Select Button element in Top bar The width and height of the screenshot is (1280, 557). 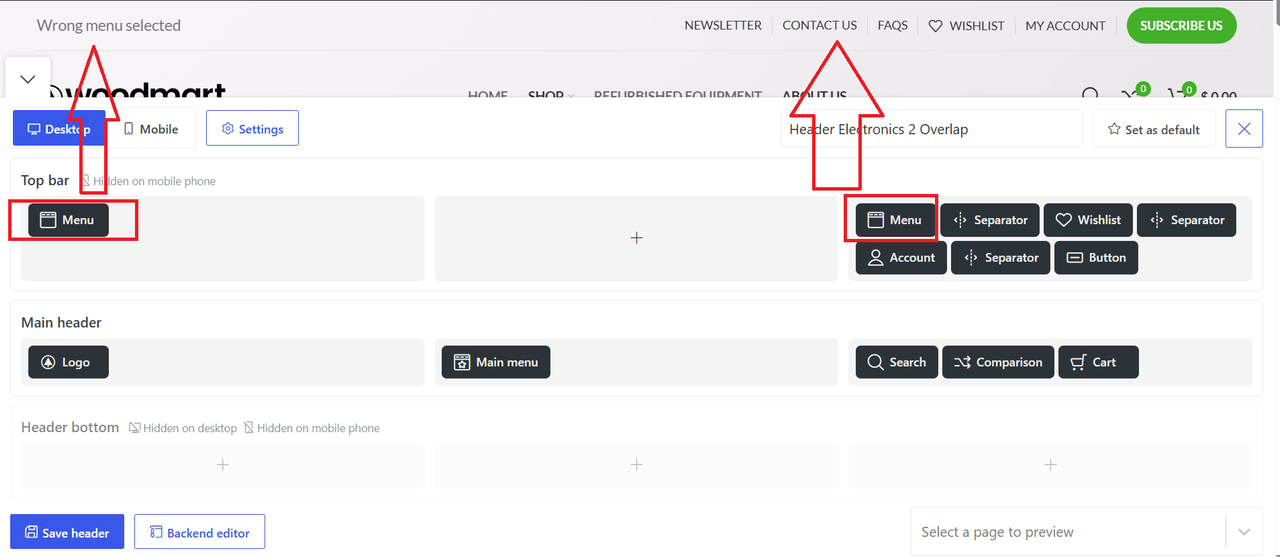pos(1096,258)
